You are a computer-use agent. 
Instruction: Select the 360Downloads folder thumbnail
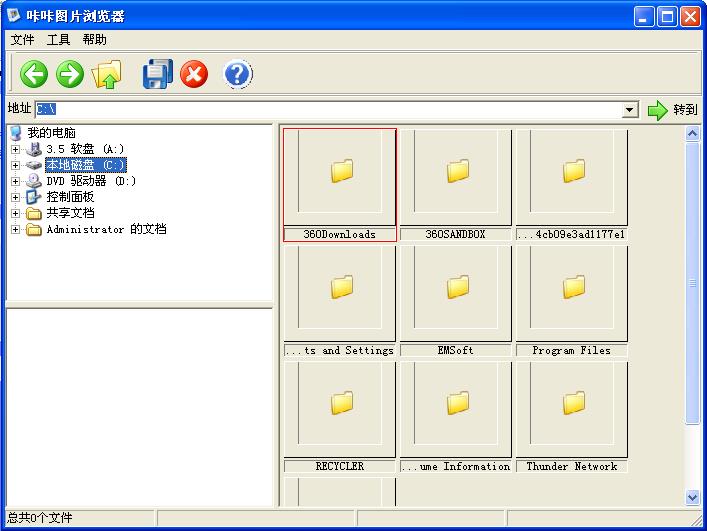point(340,177)
